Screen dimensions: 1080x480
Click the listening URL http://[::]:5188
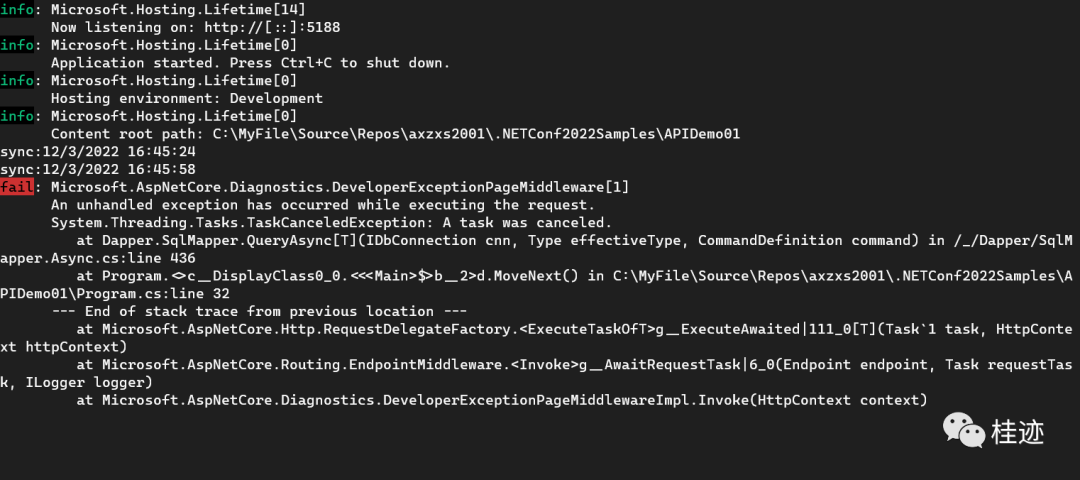(x=272, y=28)
